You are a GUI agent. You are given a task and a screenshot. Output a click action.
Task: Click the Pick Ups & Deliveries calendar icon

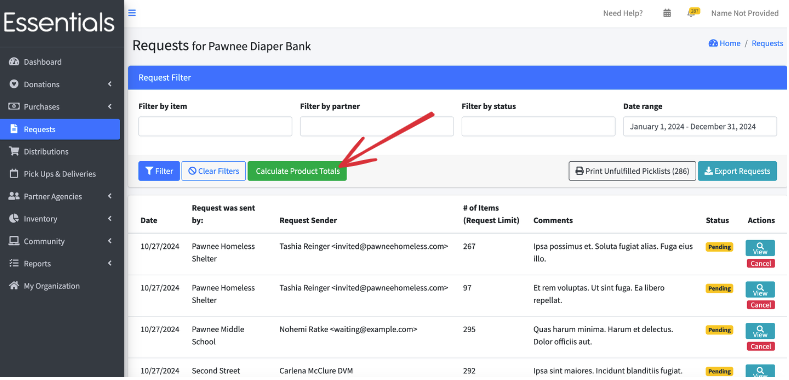click(x=14, y=174)
